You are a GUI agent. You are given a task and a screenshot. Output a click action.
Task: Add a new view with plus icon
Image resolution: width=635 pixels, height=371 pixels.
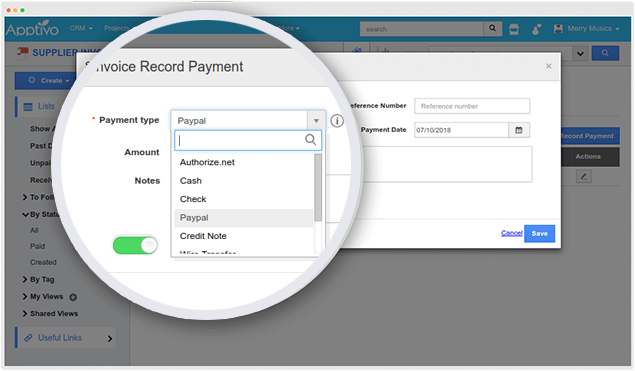pos(73,297)
